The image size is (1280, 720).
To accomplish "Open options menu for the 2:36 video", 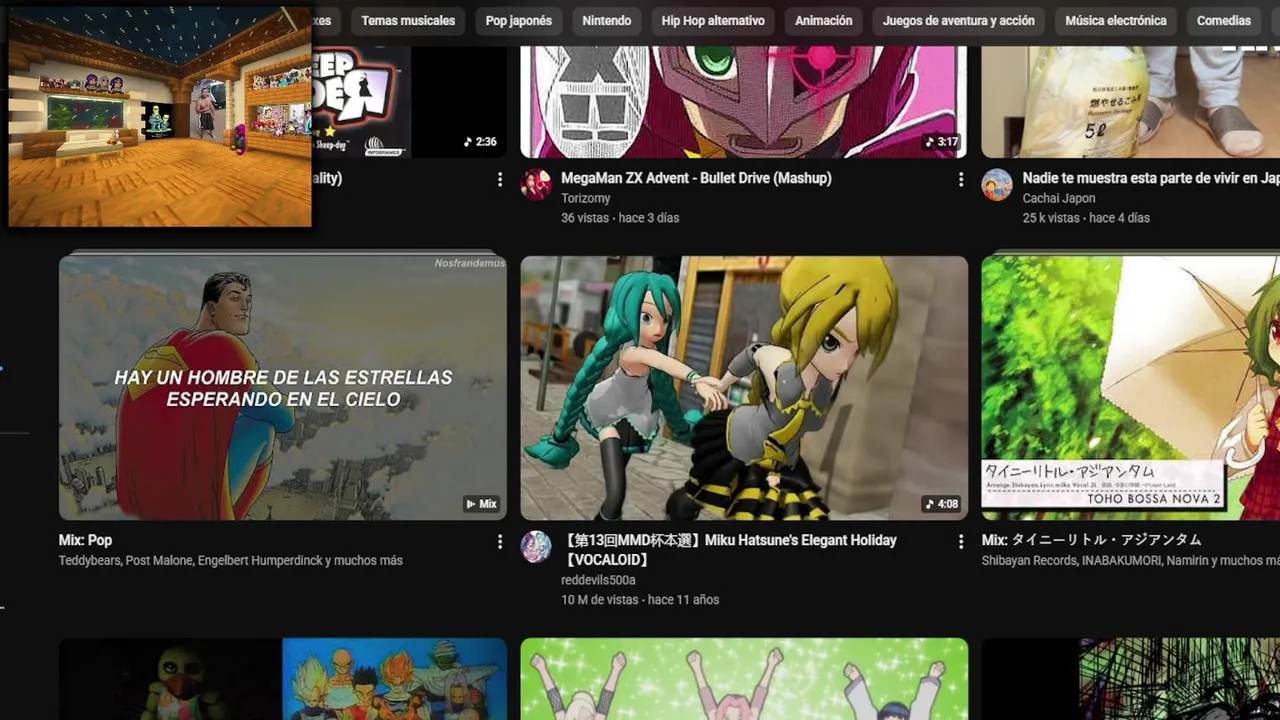I will pyautogui.click(x=500, y=179).
